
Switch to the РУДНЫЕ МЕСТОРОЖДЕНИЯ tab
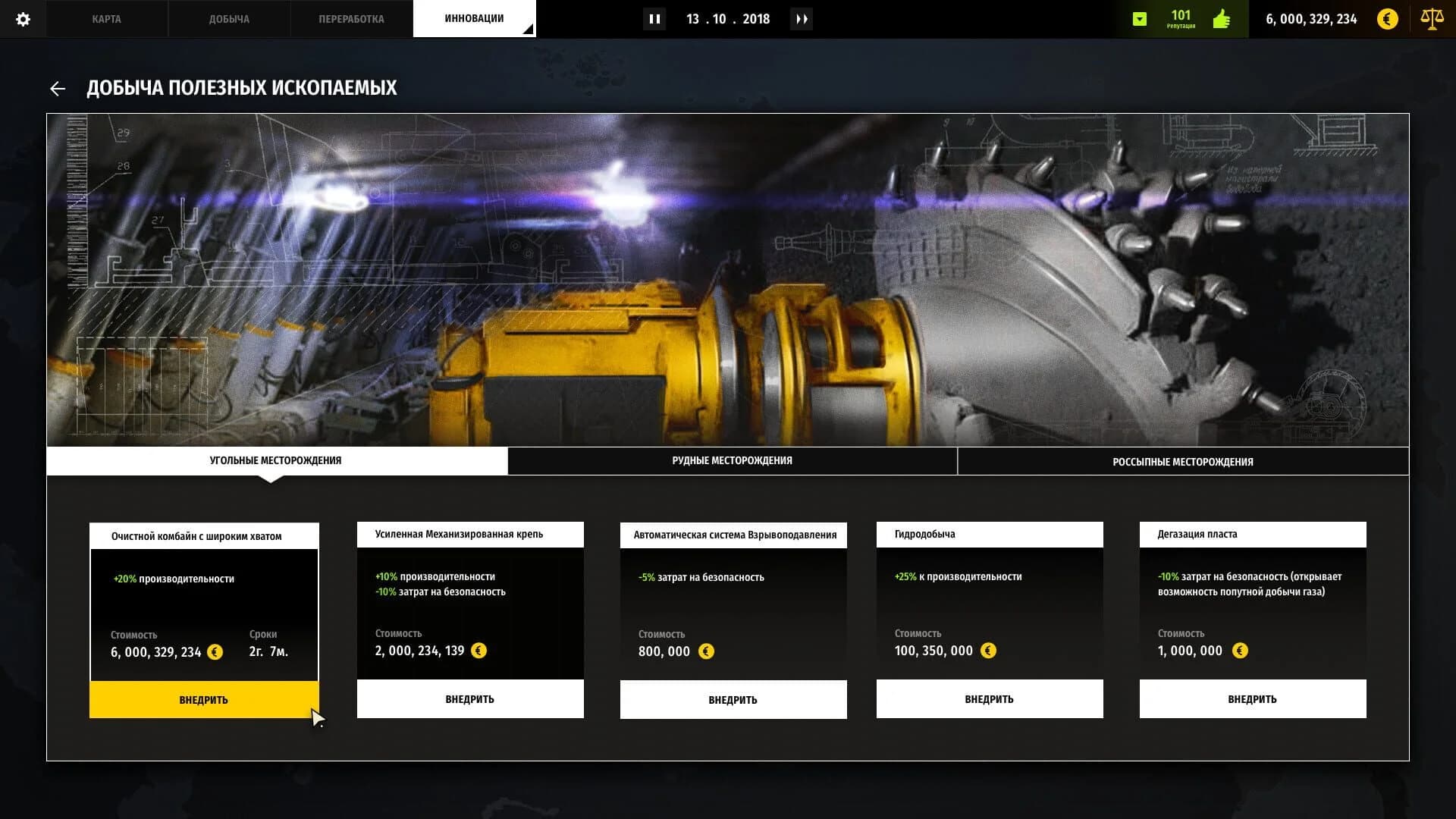(x=731, y=460)
